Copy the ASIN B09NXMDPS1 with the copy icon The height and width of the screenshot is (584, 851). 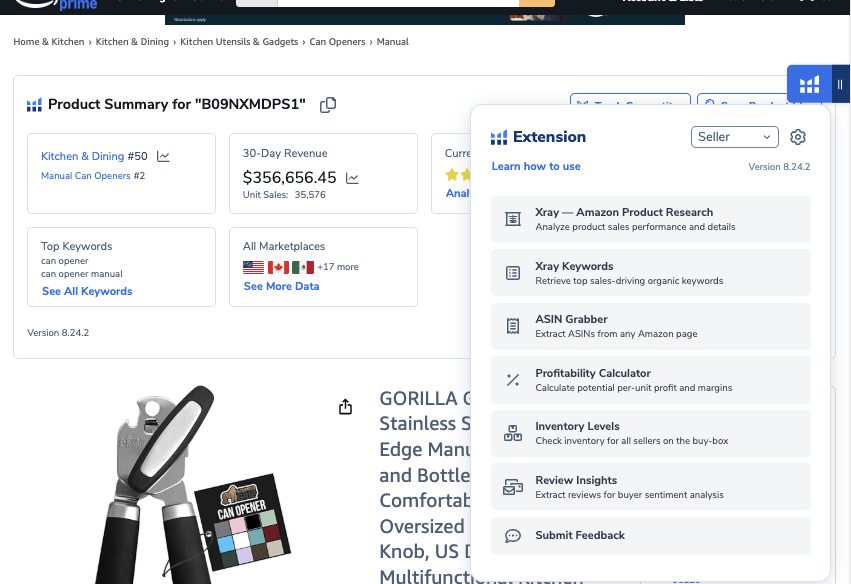pos(328,105)
